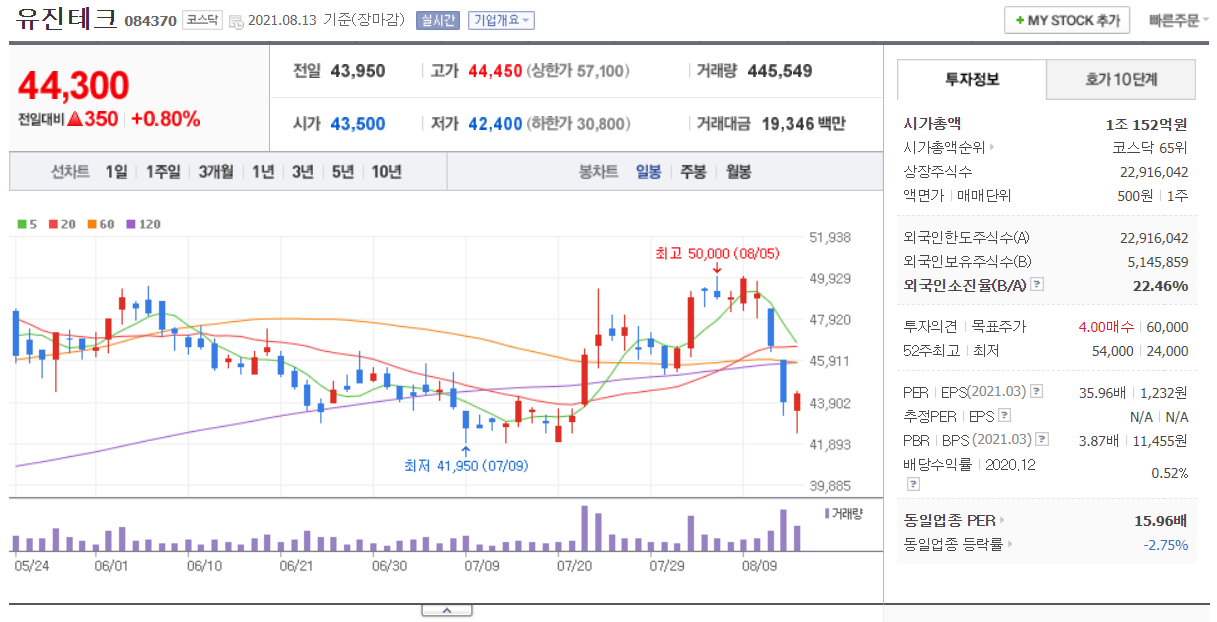Open the 시가총액순위 arrow link
This screenshot has height=622, width=1217.
pyautogui.click(x=949, y=148)
